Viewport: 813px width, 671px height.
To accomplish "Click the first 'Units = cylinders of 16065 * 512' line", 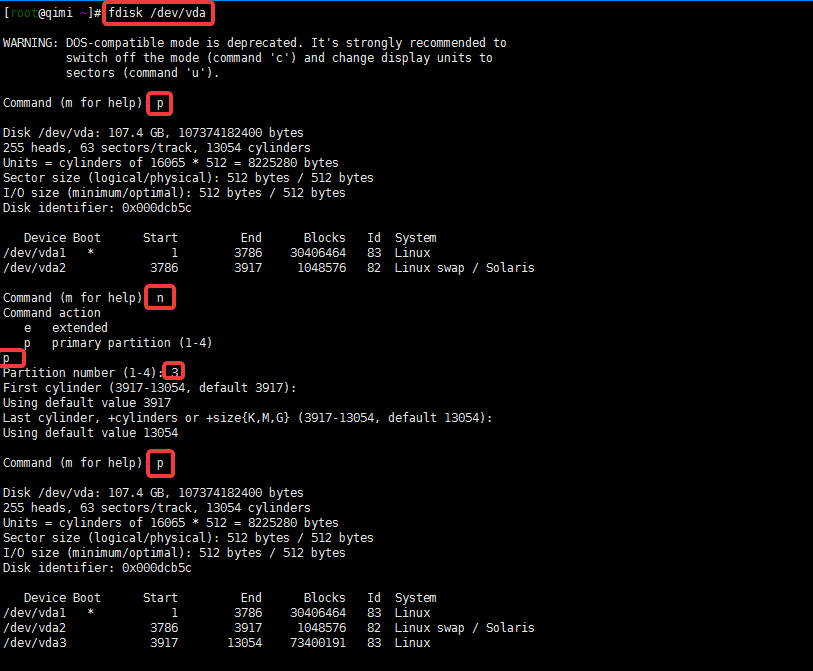I will click(x=171, y=163).
